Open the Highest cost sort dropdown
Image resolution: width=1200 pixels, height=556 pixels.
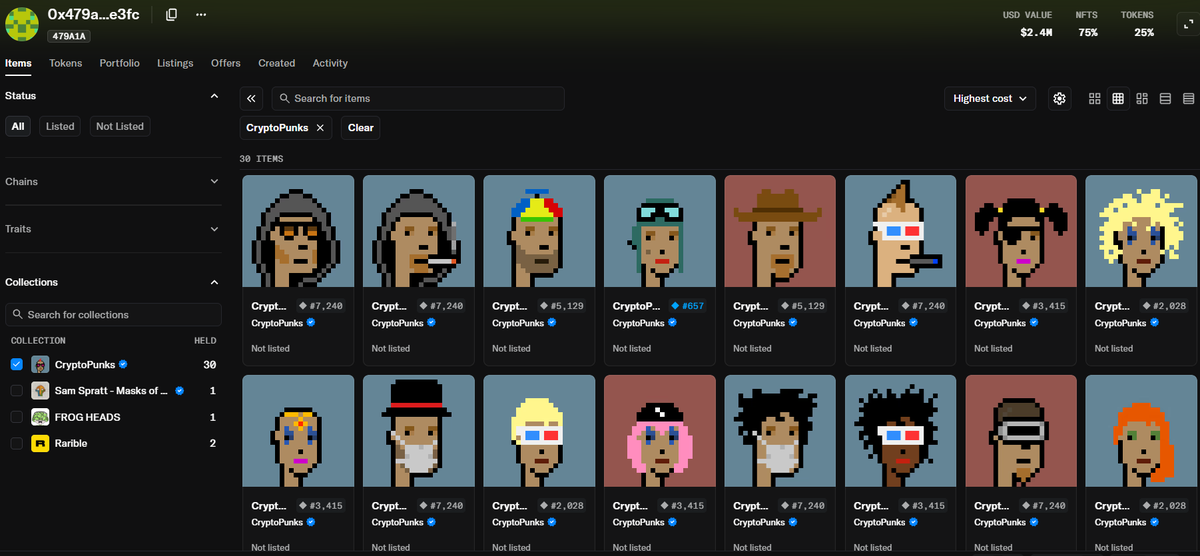point(990,98)
